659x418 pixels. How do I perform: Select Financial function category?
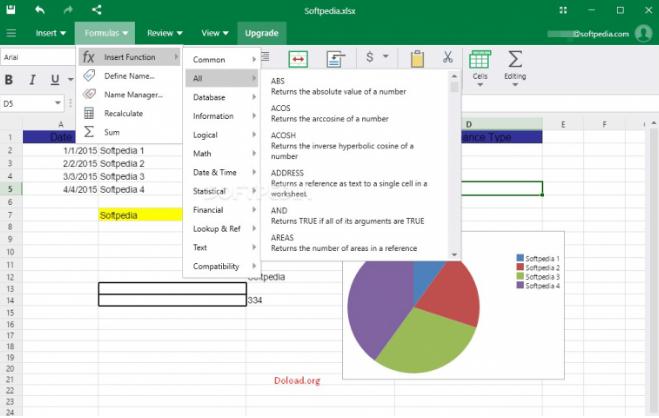pyautogui.click(x=221, y=210)
